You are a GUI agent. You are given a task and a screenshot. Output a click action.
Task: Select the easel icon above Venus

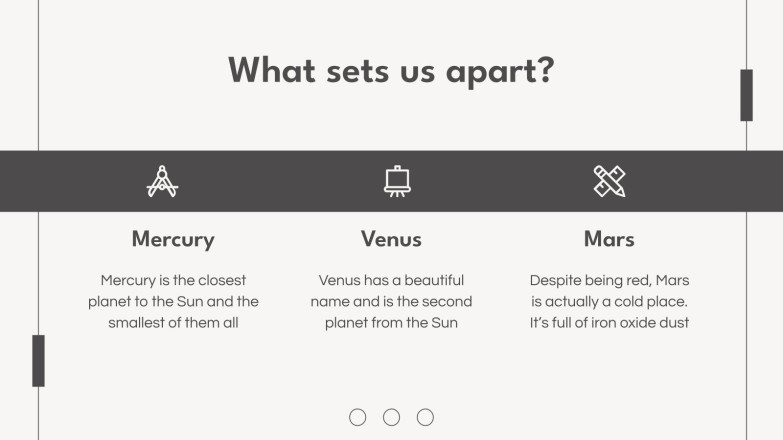397,181
